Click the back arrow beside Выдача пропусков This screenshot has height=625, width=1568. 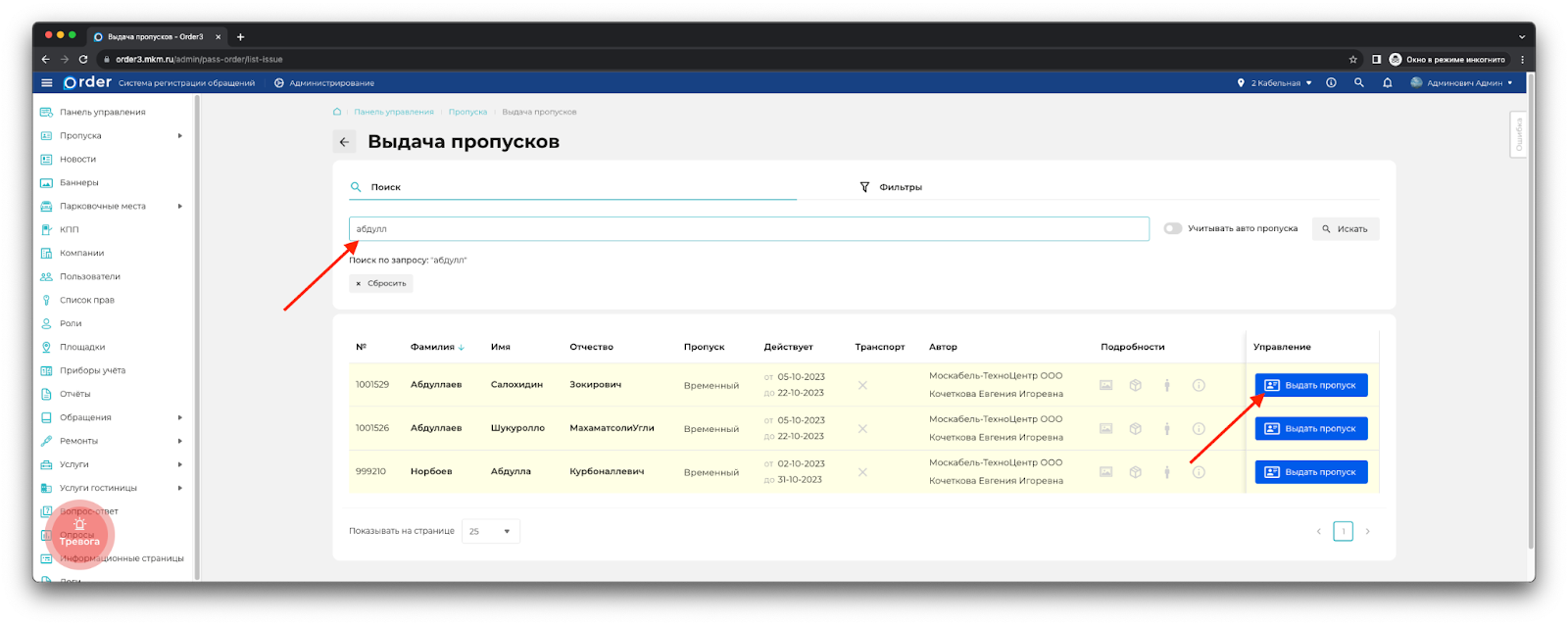click(344, 142)
